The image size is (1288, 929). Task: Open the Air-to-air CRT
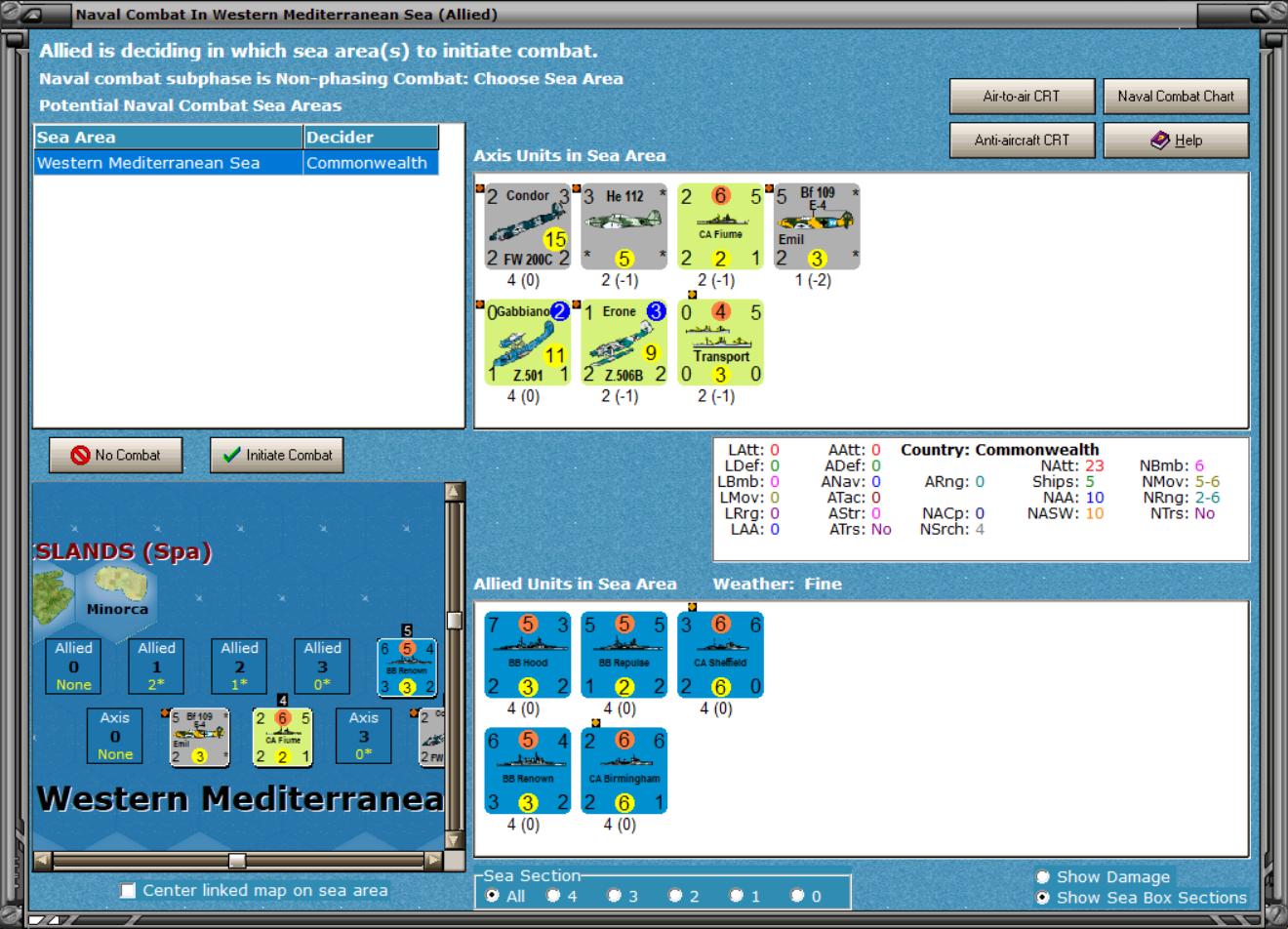[x=1022, y=97]
